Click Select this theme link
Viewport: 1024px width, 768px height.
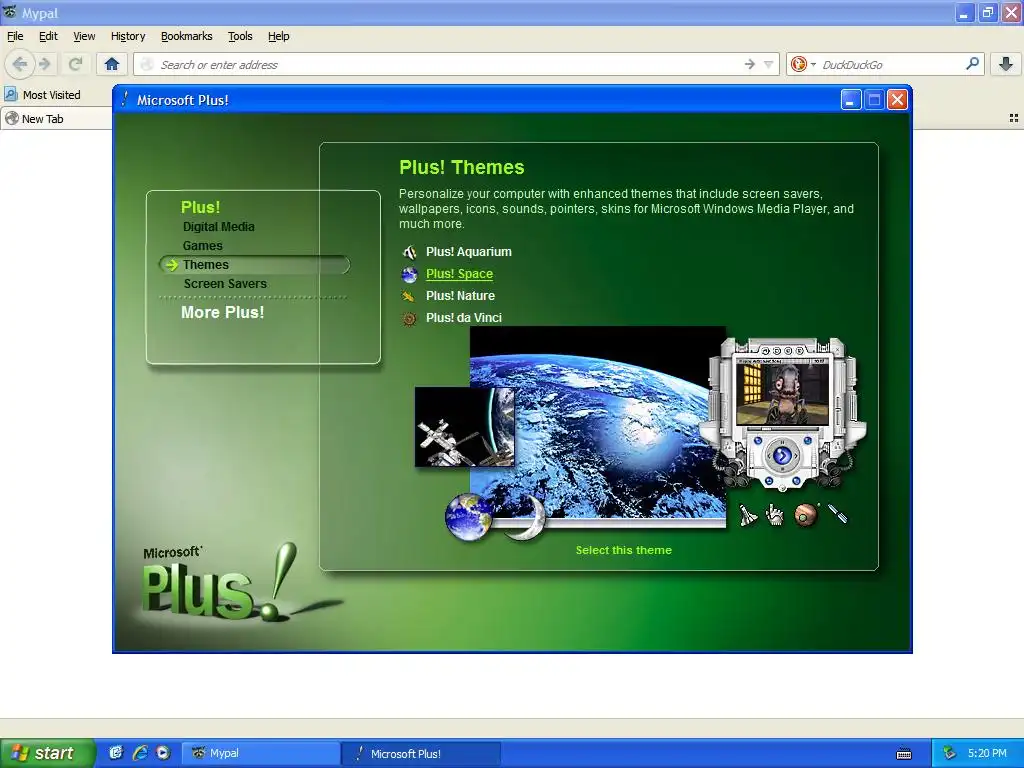coord(624,550)
